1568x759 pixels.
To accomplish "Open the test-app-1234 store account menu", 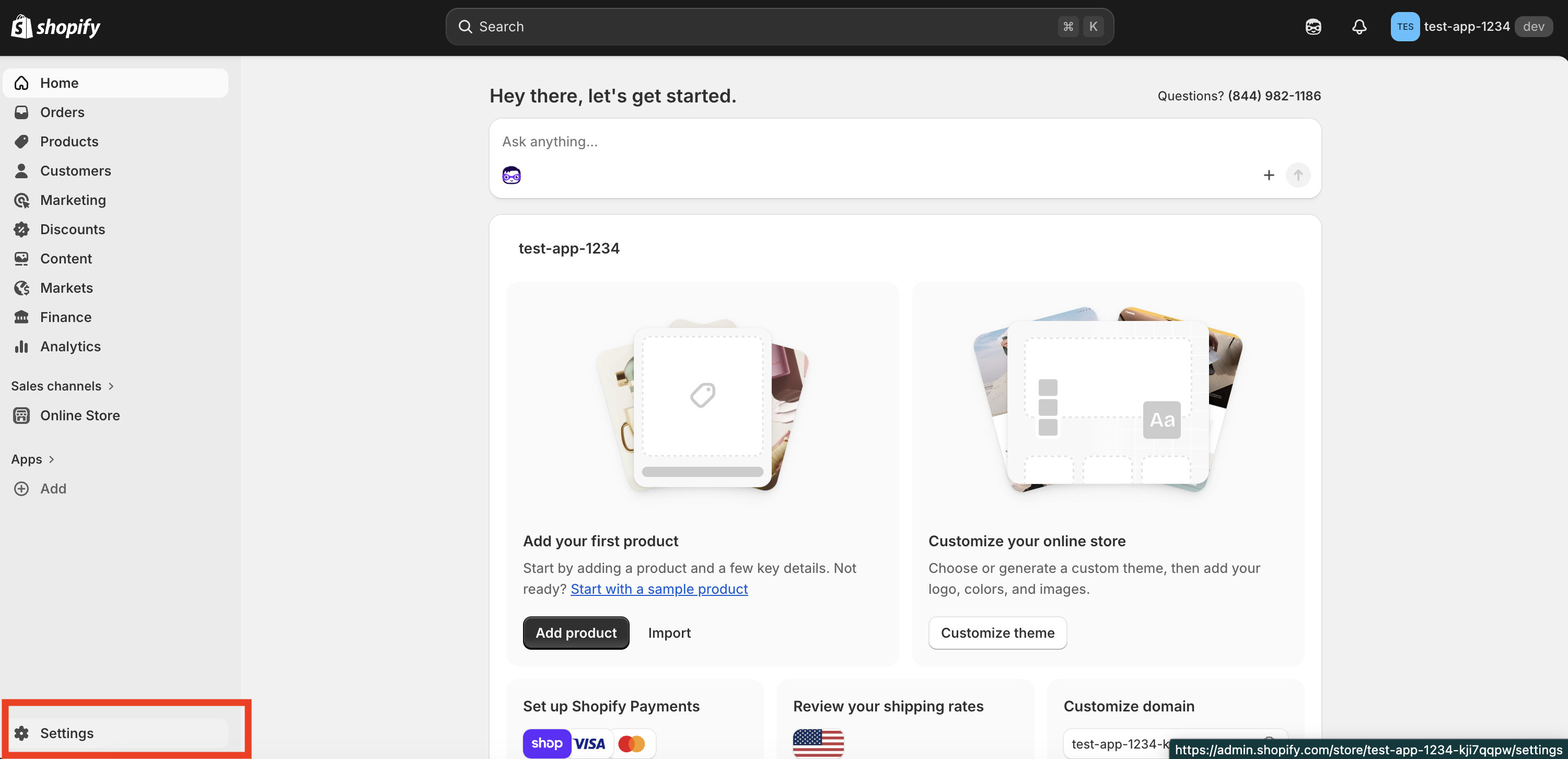I will pyautogui.click(x=1471, y=27).
